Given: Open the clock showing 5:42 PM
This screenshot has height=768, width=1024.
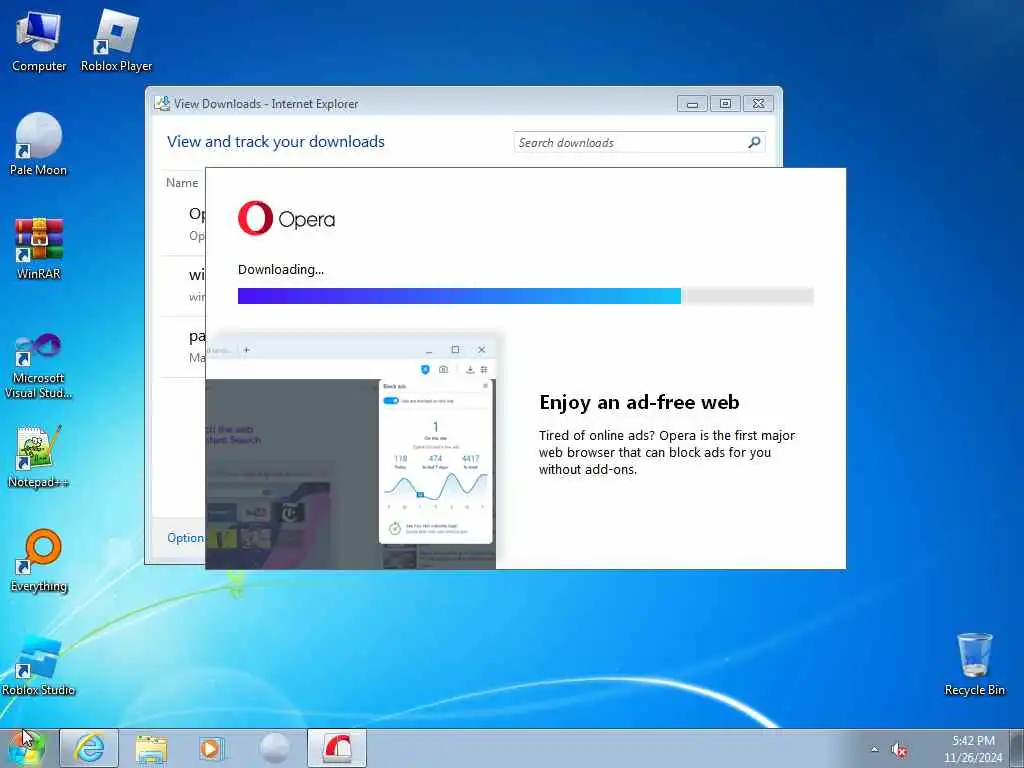Looking at the screenshot, I should click(973, 749).
